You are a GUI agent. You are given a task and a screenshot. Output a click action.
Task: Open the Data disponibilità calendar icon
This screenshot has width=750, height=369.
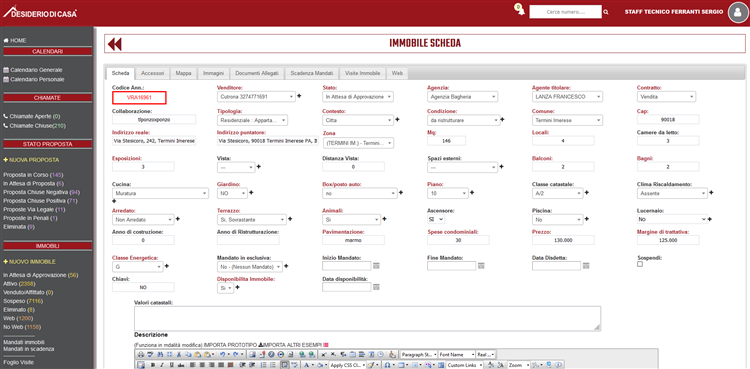376,287
